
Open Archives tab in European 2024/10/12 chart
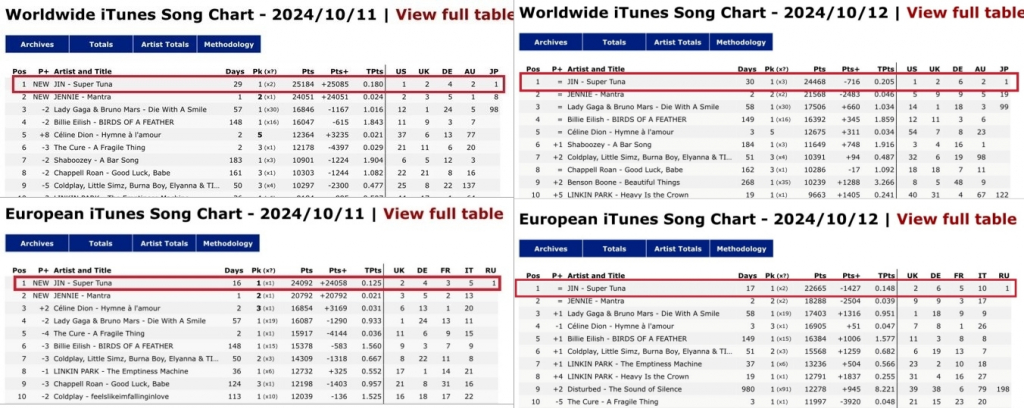coord(550,249)
